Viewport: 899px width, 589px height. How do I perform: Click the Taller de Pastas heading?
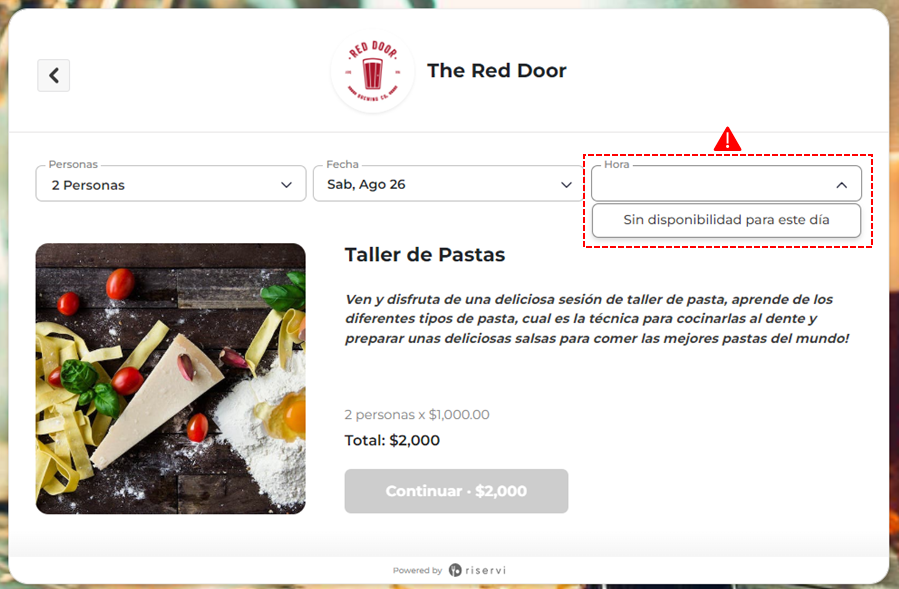[425, 255]
